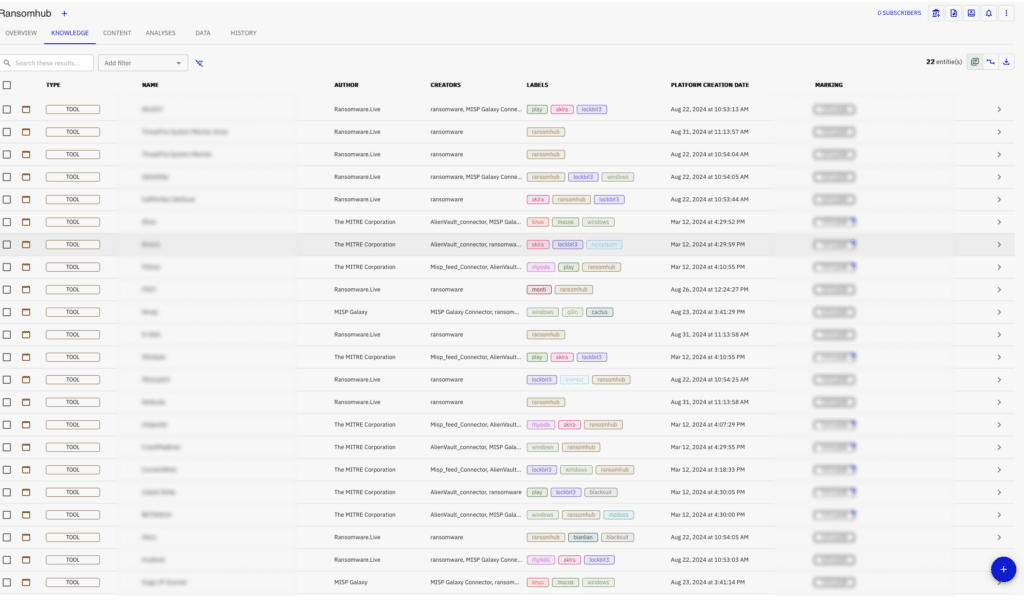Click the vertical three-dot options icon

click(x=1006, y=13)
